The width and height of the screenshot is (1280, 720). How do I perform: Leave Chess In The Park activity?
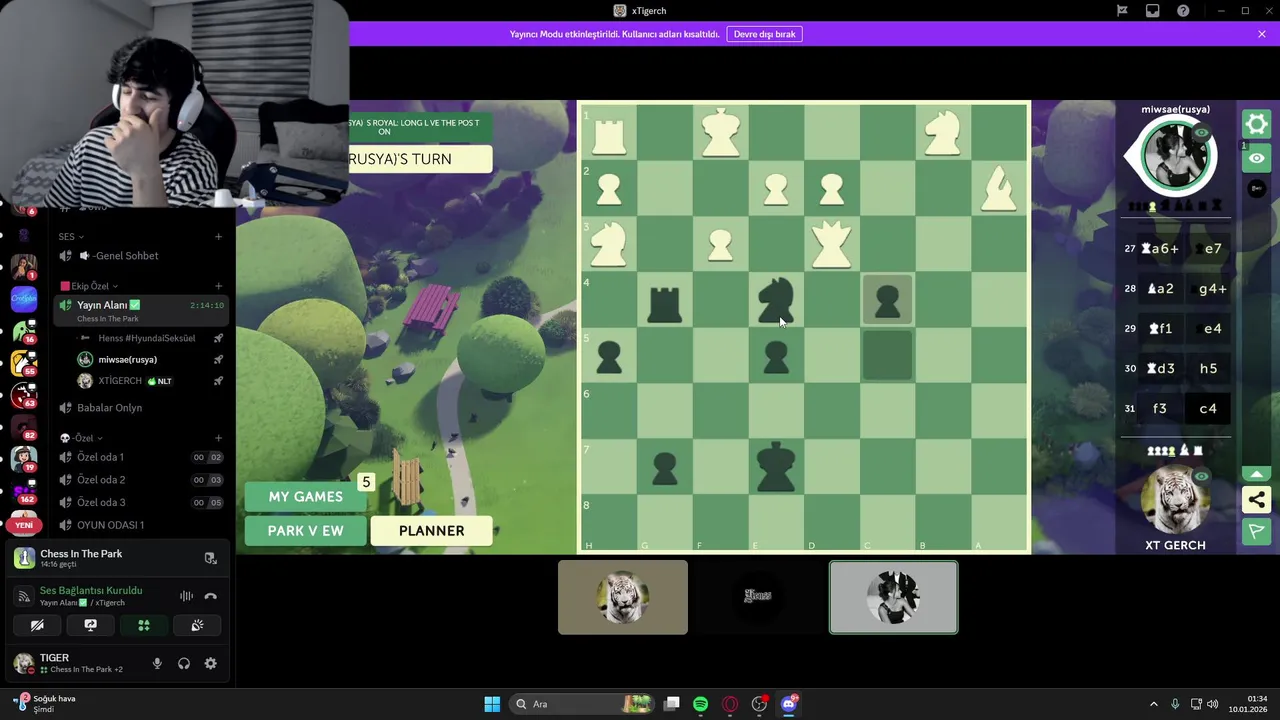click(210, 558)
